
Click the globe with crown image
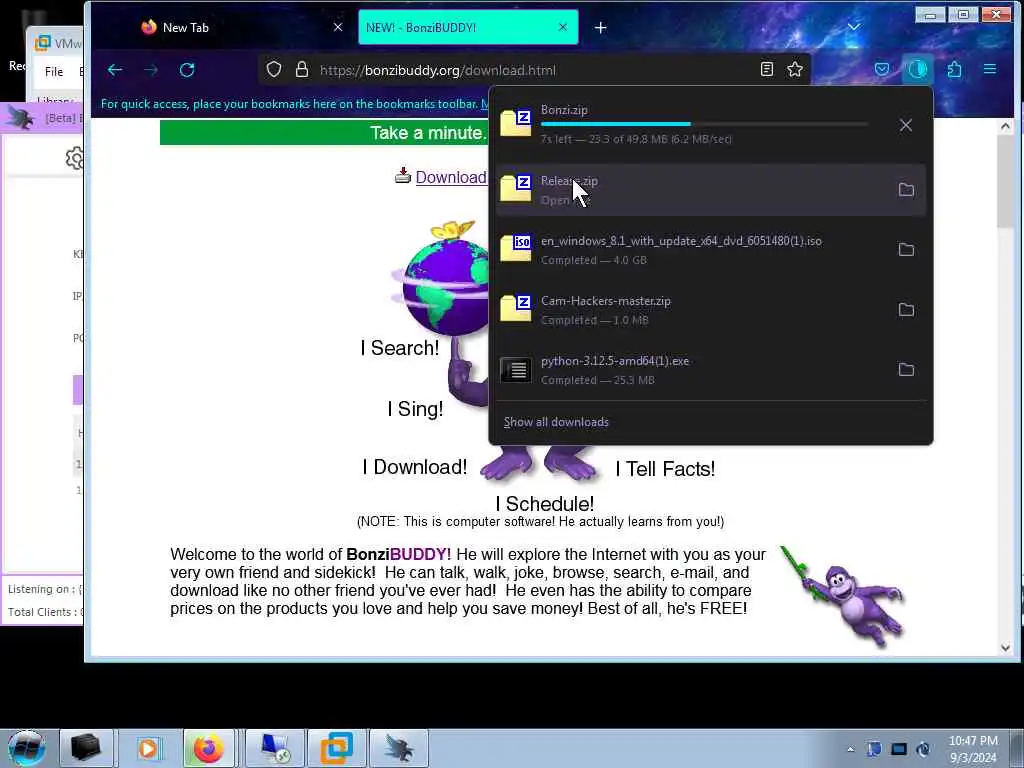point(439,278)
